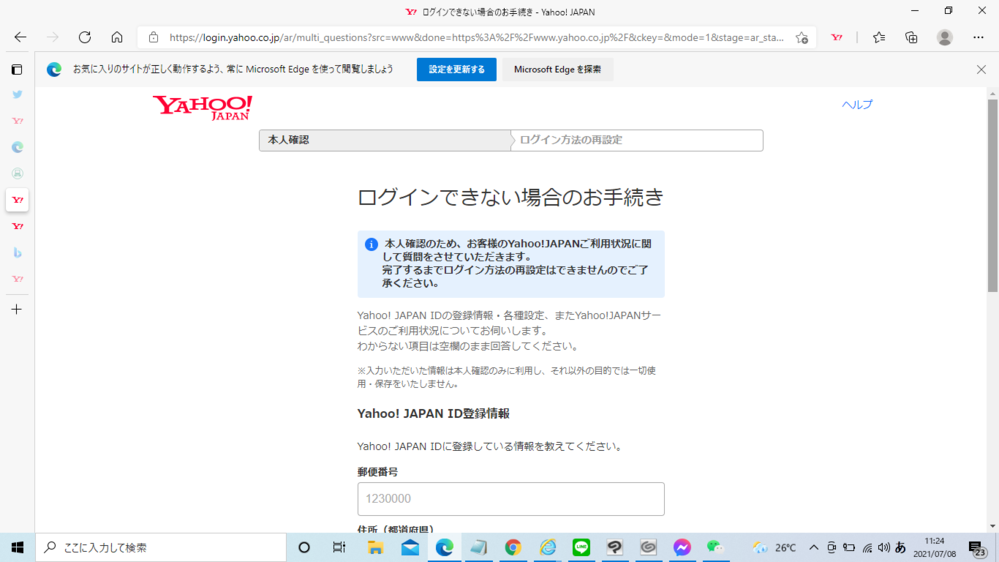Open the gray spiral app on taskbar
Image resolution: width=999 pixels, height=562 pixels.
click(x=649, y=547)
